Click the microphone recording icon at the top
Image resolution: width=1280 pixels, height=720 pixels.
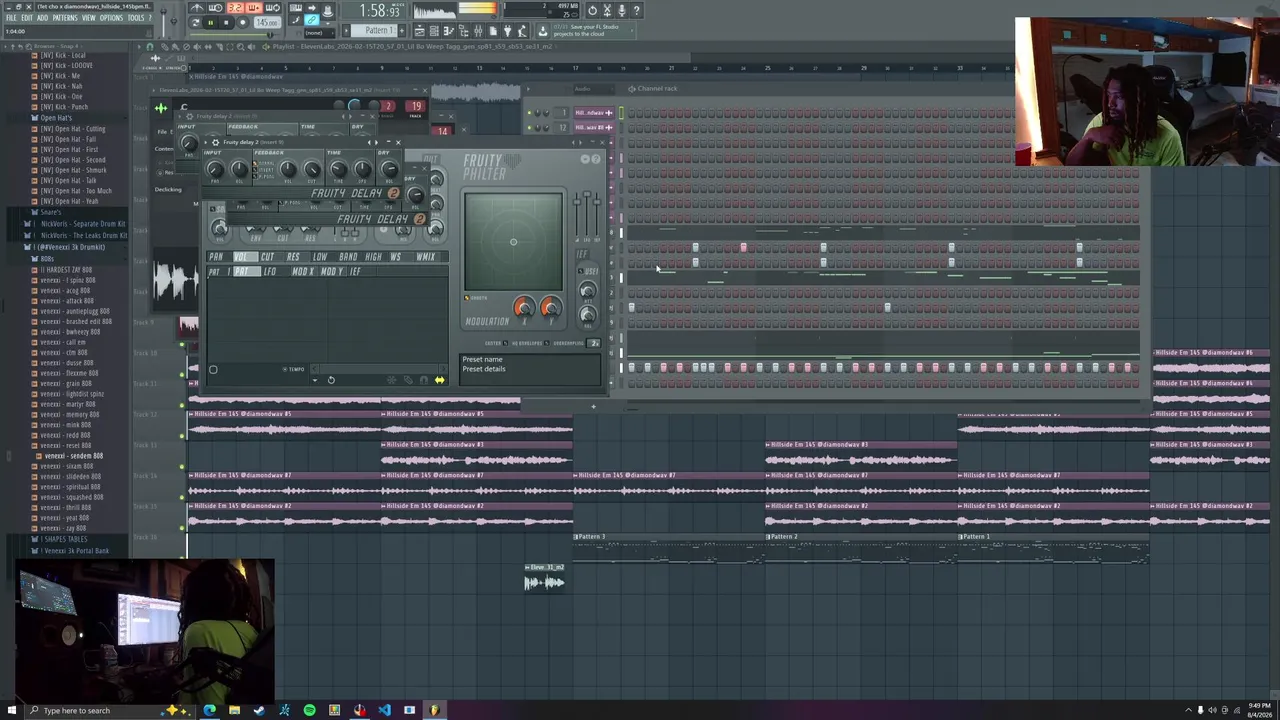[x=622, y=10]
